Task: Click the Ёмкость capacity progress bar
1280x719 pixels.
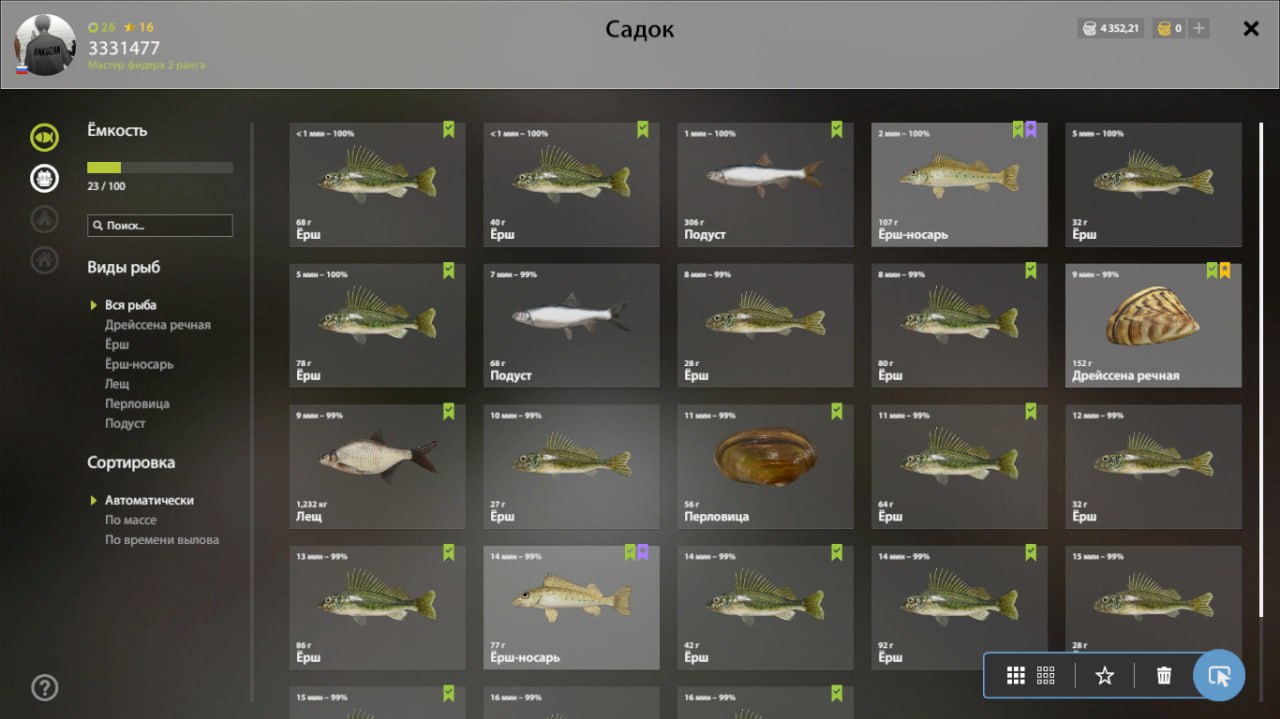Action: pos(160,167)
